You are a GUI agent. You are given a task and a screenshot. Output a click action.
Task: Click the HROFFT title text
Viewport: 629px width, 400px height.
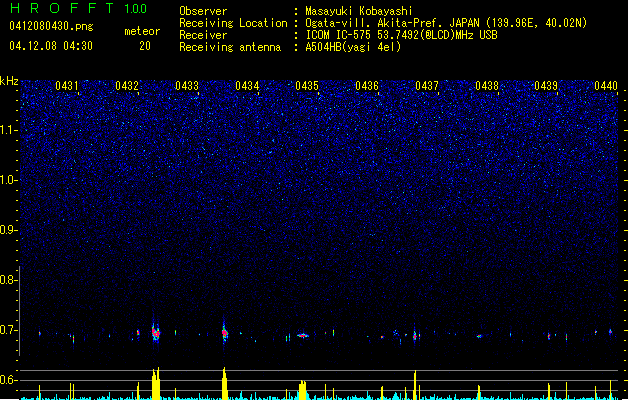coord(62,8)
